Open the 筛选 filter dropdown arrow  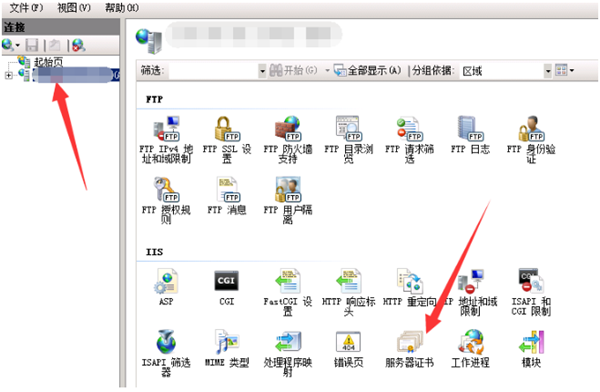coord(262,71)
